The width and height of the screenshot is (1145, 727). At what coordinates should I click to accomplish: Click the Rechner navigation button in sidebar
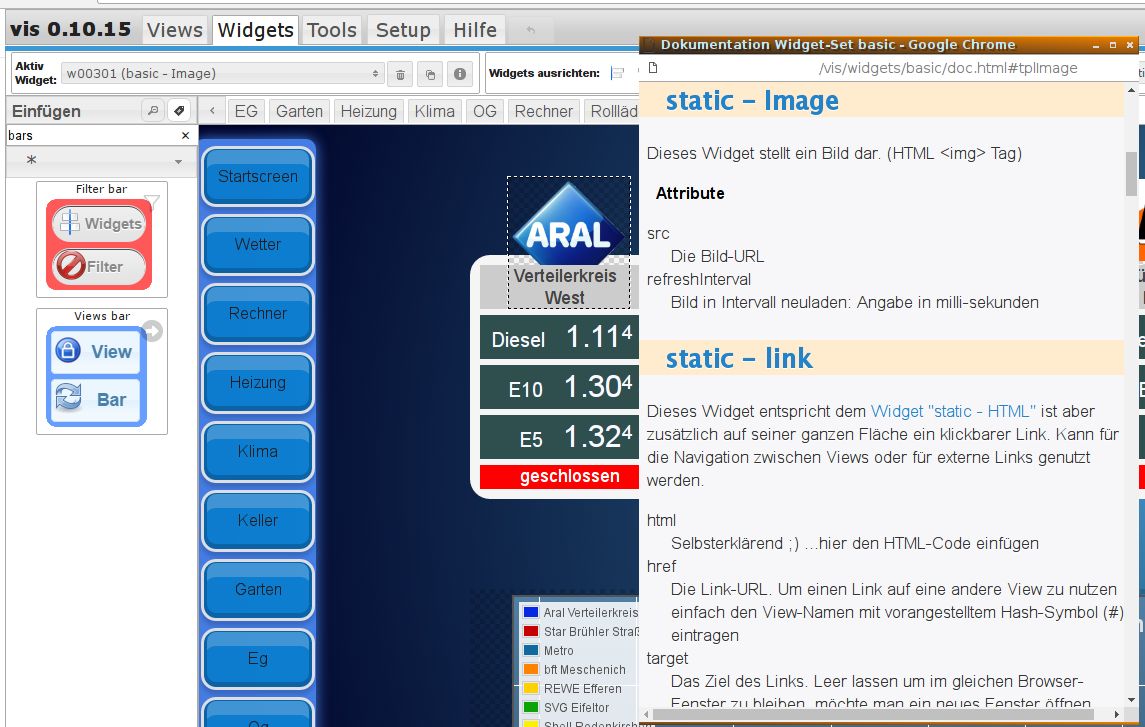pos(258,313)
